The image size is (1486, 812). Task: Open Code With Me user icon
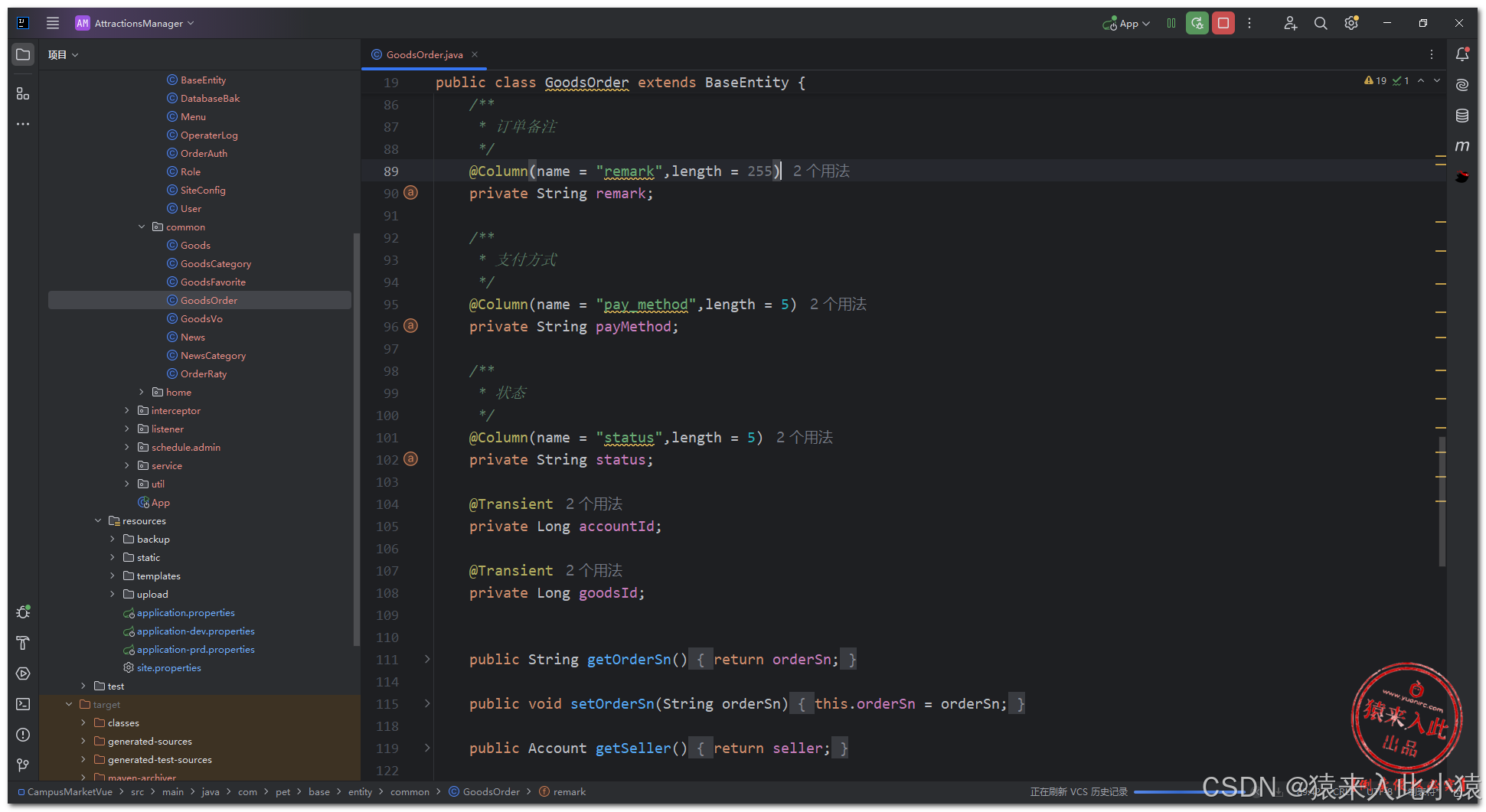pos(1290,23)
